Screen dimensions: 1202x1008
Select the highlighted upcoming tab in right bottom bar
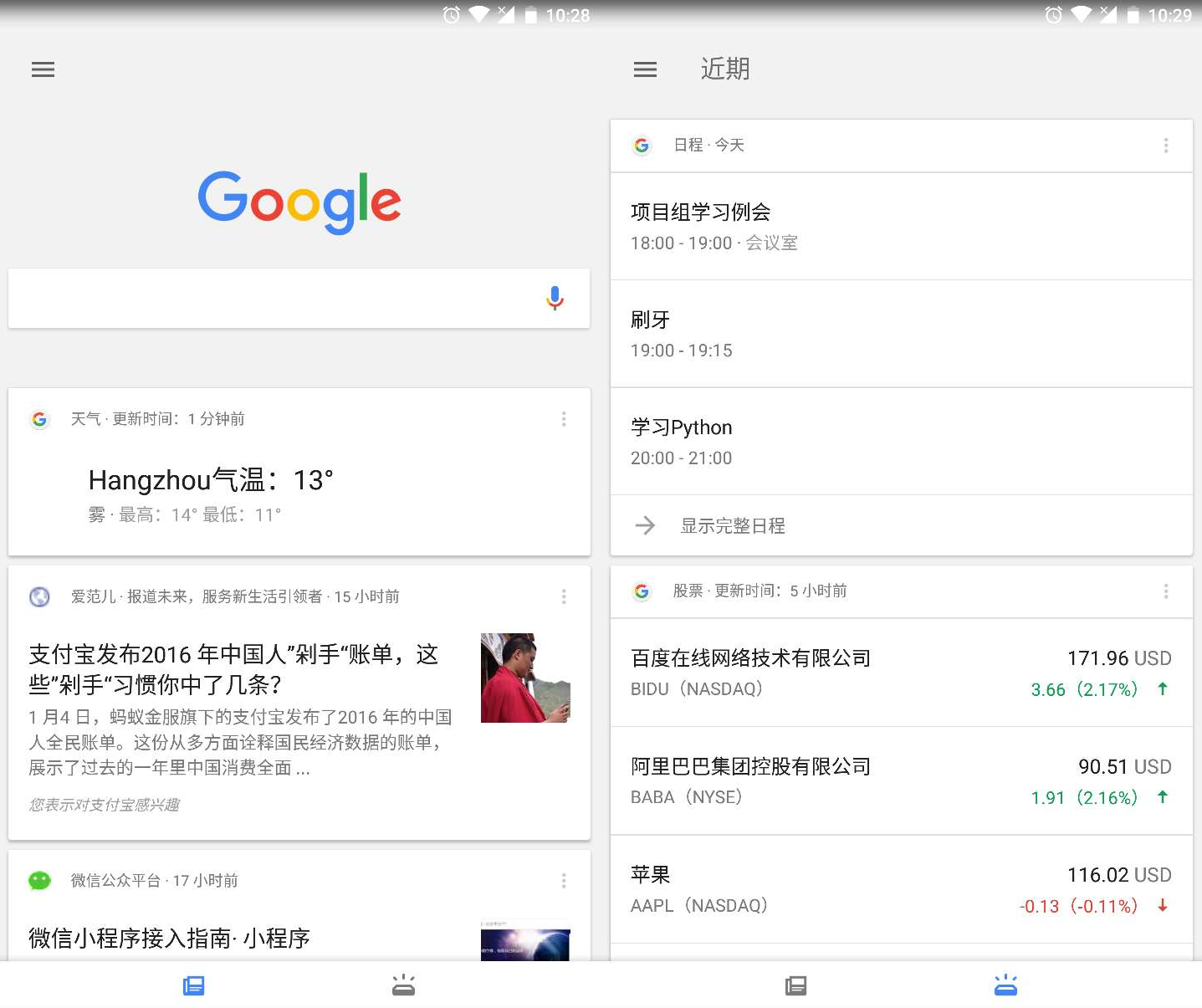coord(1005,985)
